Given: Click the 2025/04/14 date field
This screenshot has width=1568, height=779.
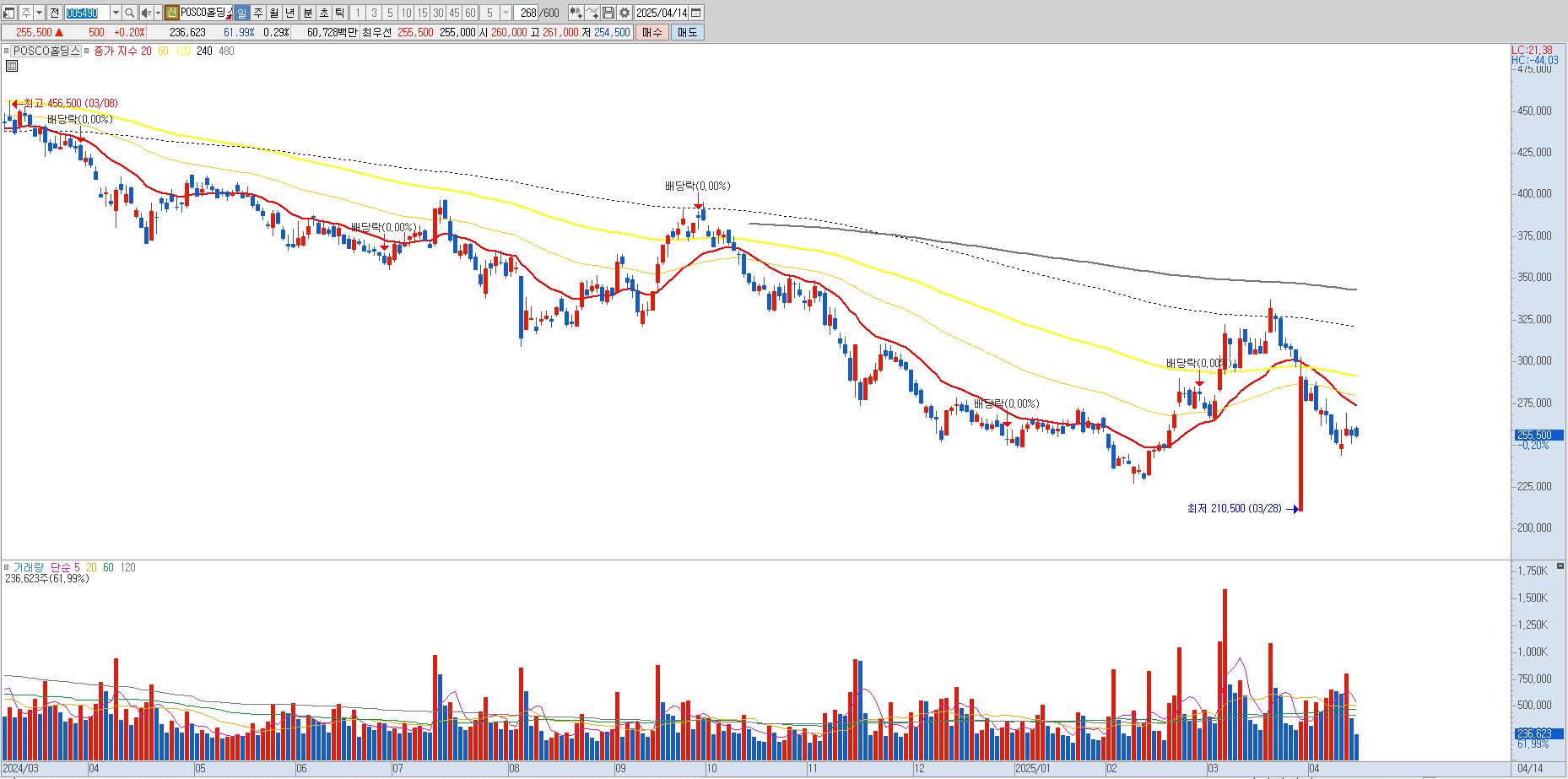Looking at the screenshot, I should click(662, 13).
